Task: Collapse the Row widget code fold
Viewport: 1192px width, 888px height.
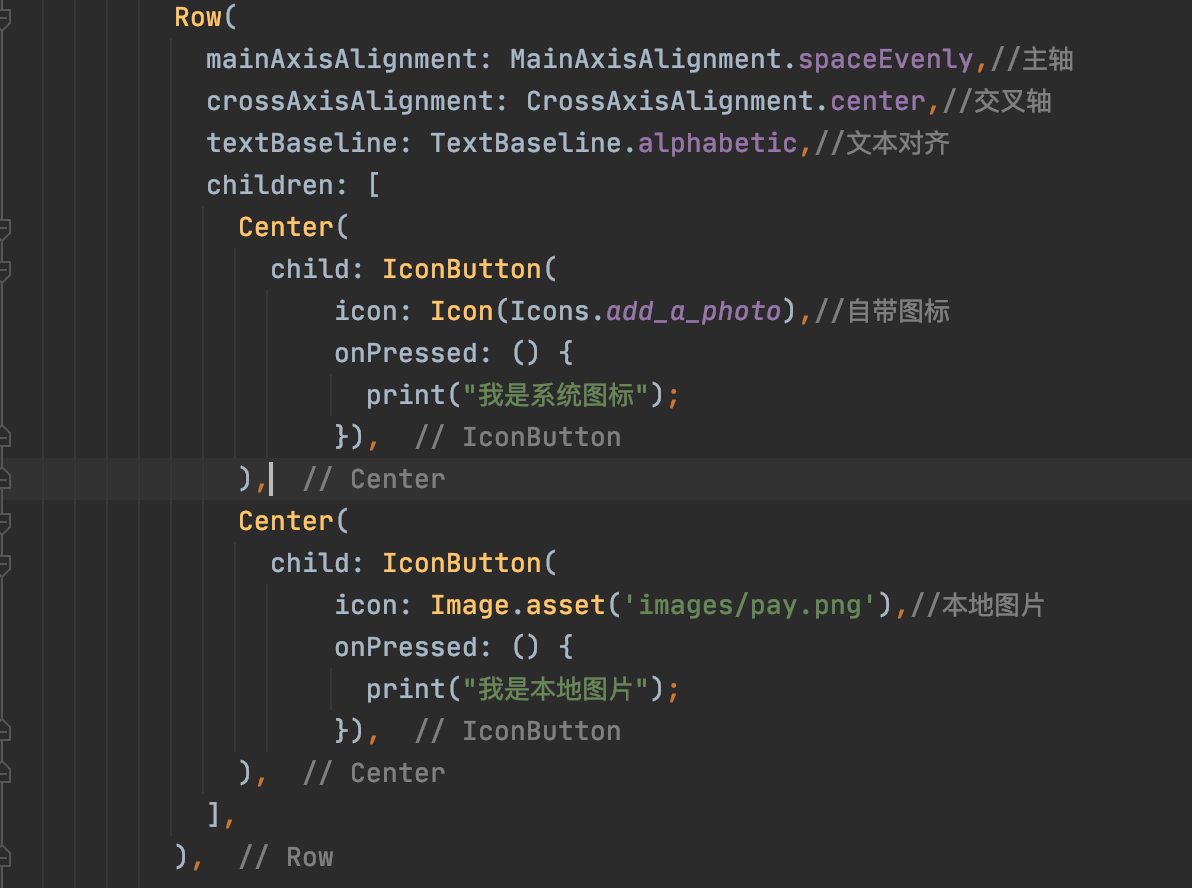Action: click(7, 16)
